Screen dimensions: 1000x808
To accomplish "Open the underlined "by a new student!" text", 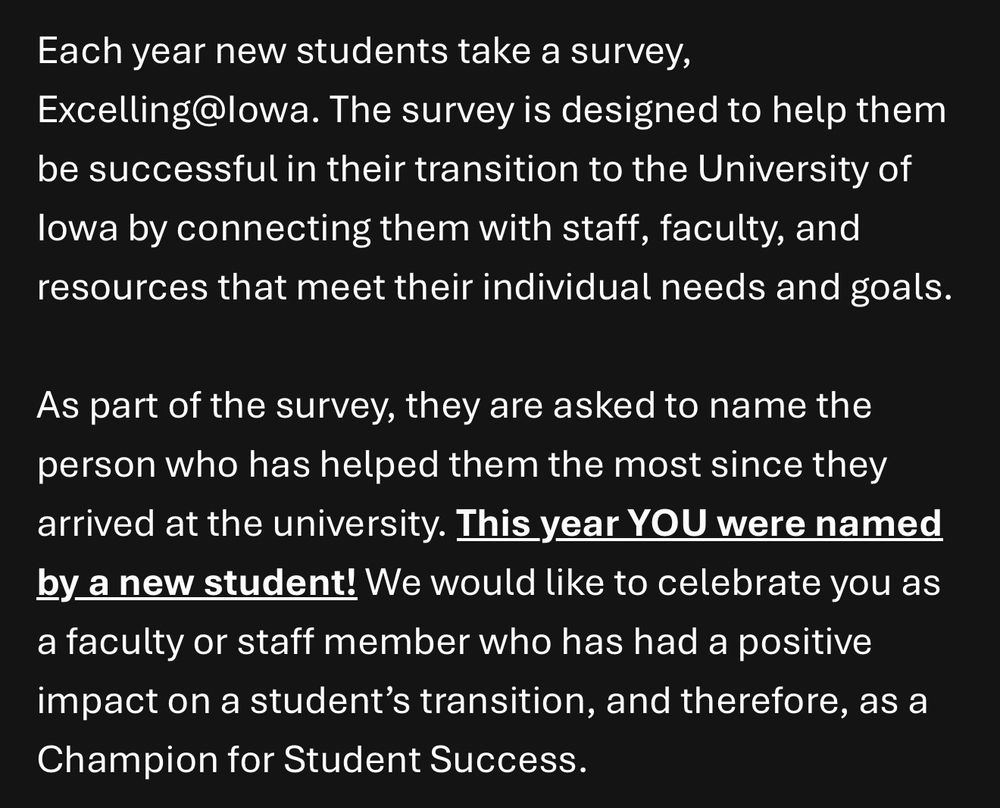I will pos(197,584).
